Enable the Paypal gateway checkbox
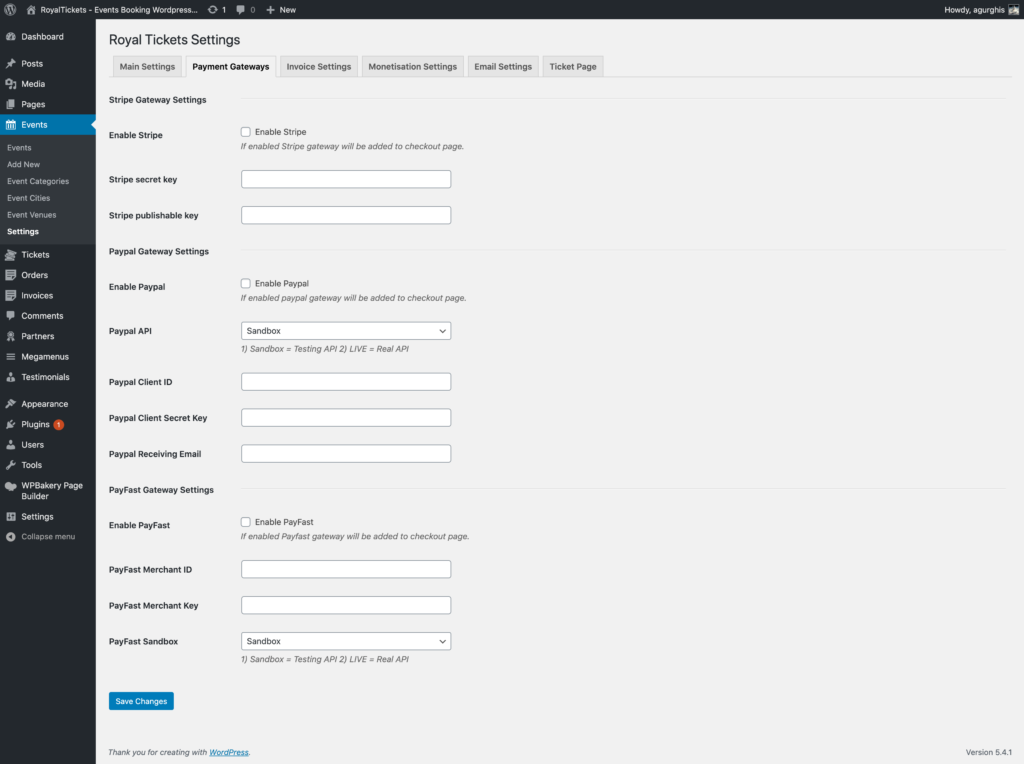The height and width of the screenshot is (764, 1024). (246, 283)
